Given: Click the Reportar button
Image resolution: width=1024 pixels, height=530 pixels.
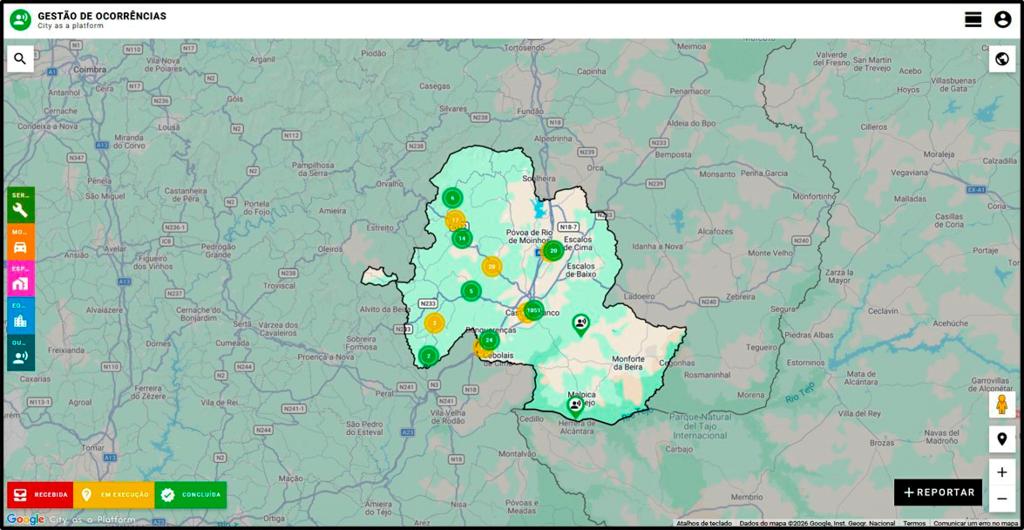Looking at the screenshot, I should (x=938, y=493).
